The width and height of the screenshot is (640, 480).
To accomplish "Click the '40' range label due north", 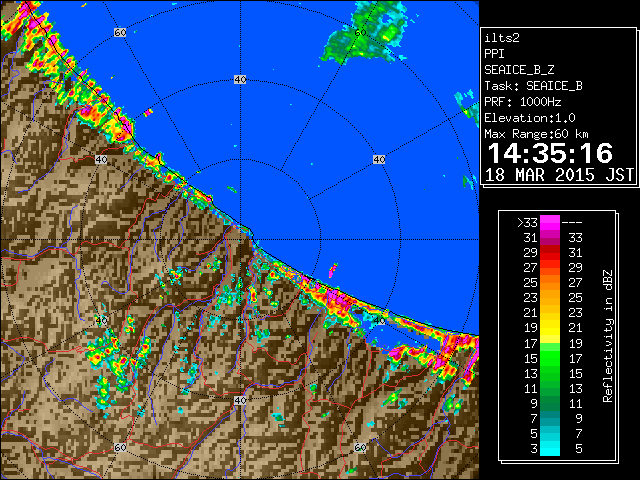I will click(x=240, y=80).
